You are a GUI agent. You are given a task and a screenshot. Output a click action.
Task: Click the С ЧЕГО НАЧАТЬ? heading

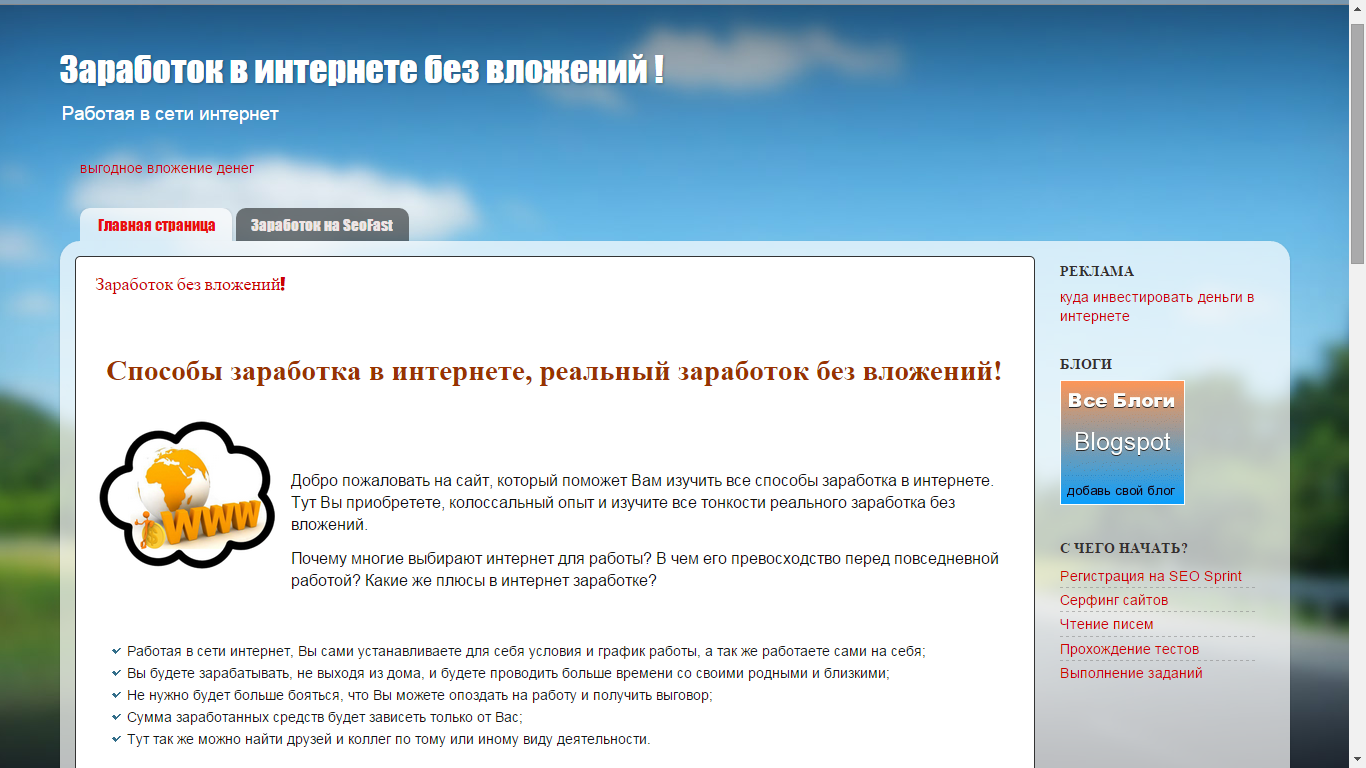coord(1124,548)
